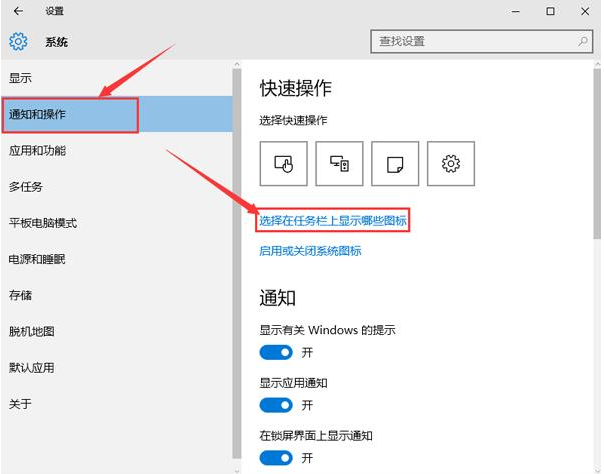
Task: Click the 启用或关闭系统图标 link
Action: [x=310, y=251]
